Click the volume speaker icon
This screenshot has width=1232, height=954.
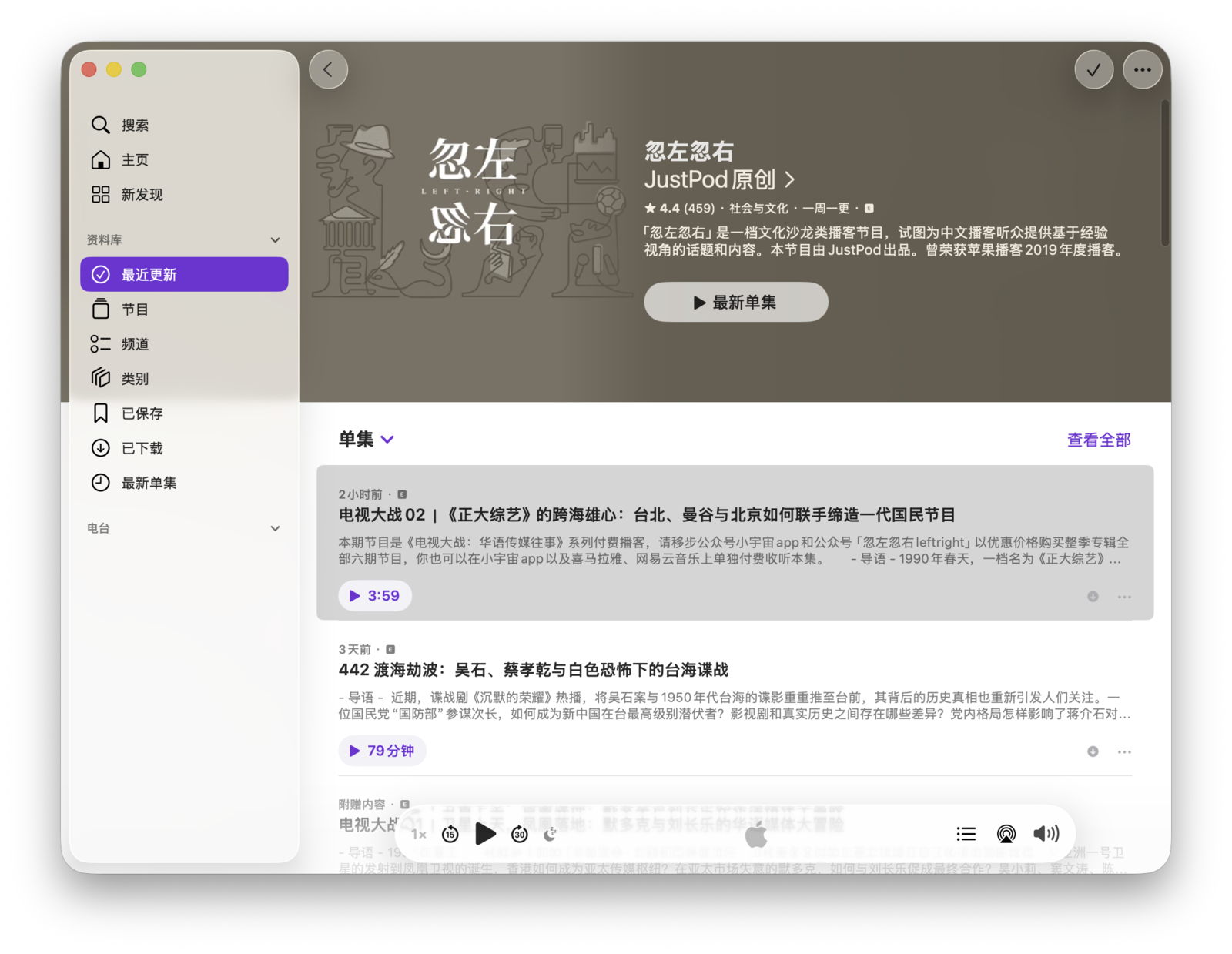tap(1046, 834)
